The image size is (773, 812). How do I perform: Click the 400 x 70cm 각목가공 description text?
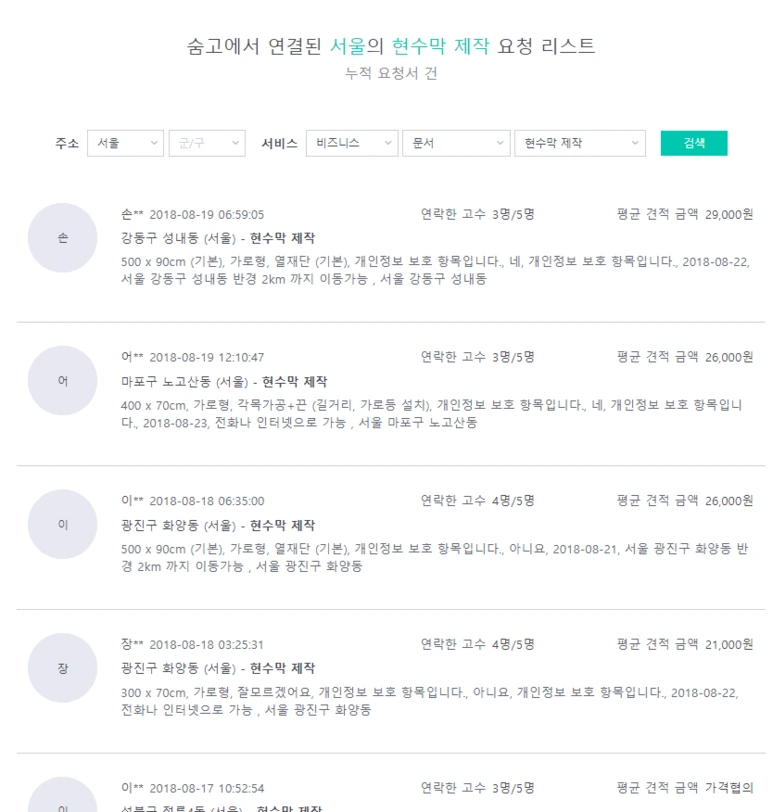point(431,413)
